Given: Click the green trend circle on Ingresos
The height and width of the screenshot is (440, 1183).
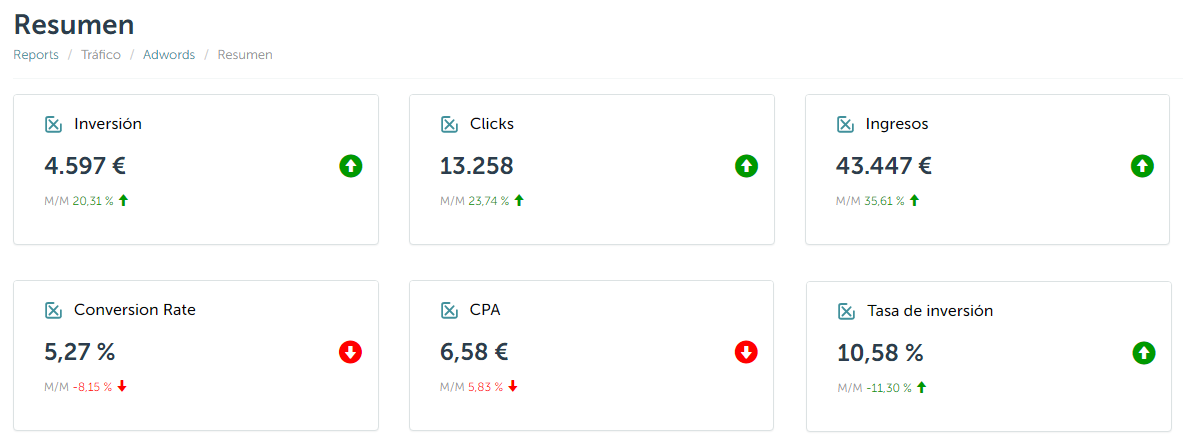Looking at the screenshot, I should [x=1142, y=166].
